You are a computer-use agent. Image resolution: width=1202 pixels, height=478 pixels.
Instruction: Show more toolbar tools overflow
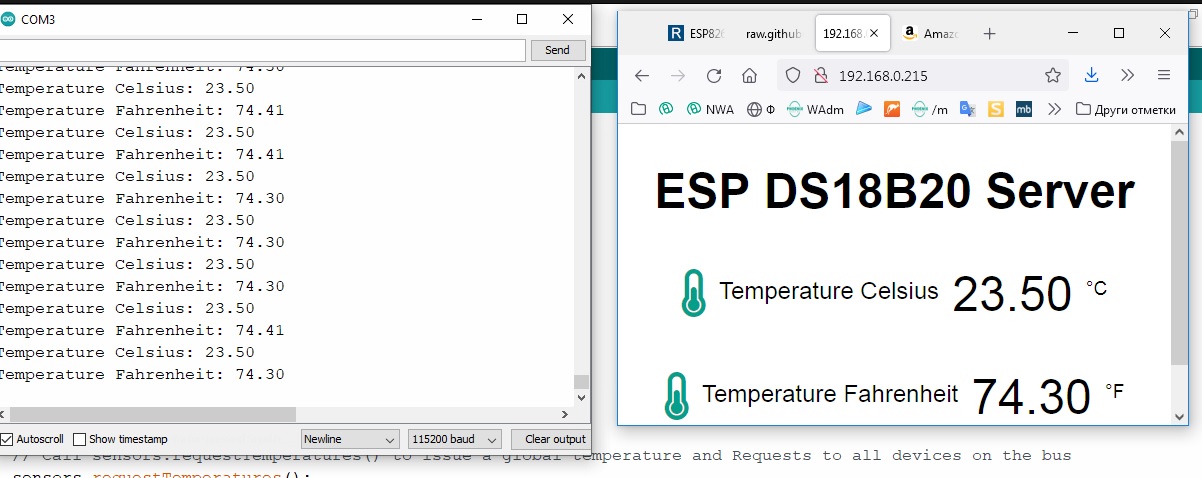pyautogui.click(x=1127, y=75)
